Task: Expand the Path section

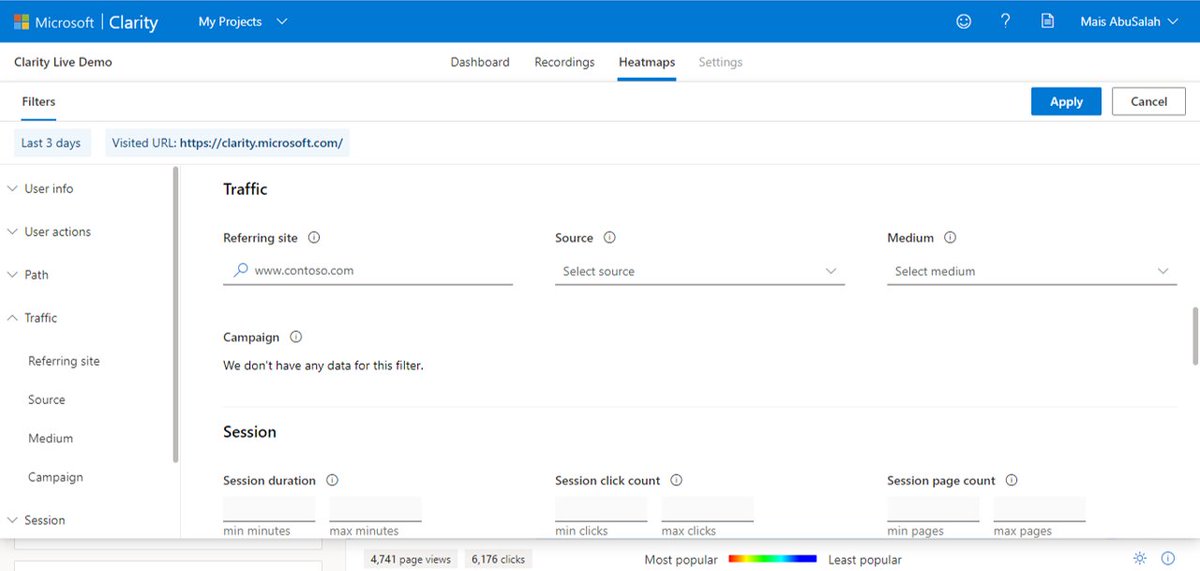Action: 28,274
